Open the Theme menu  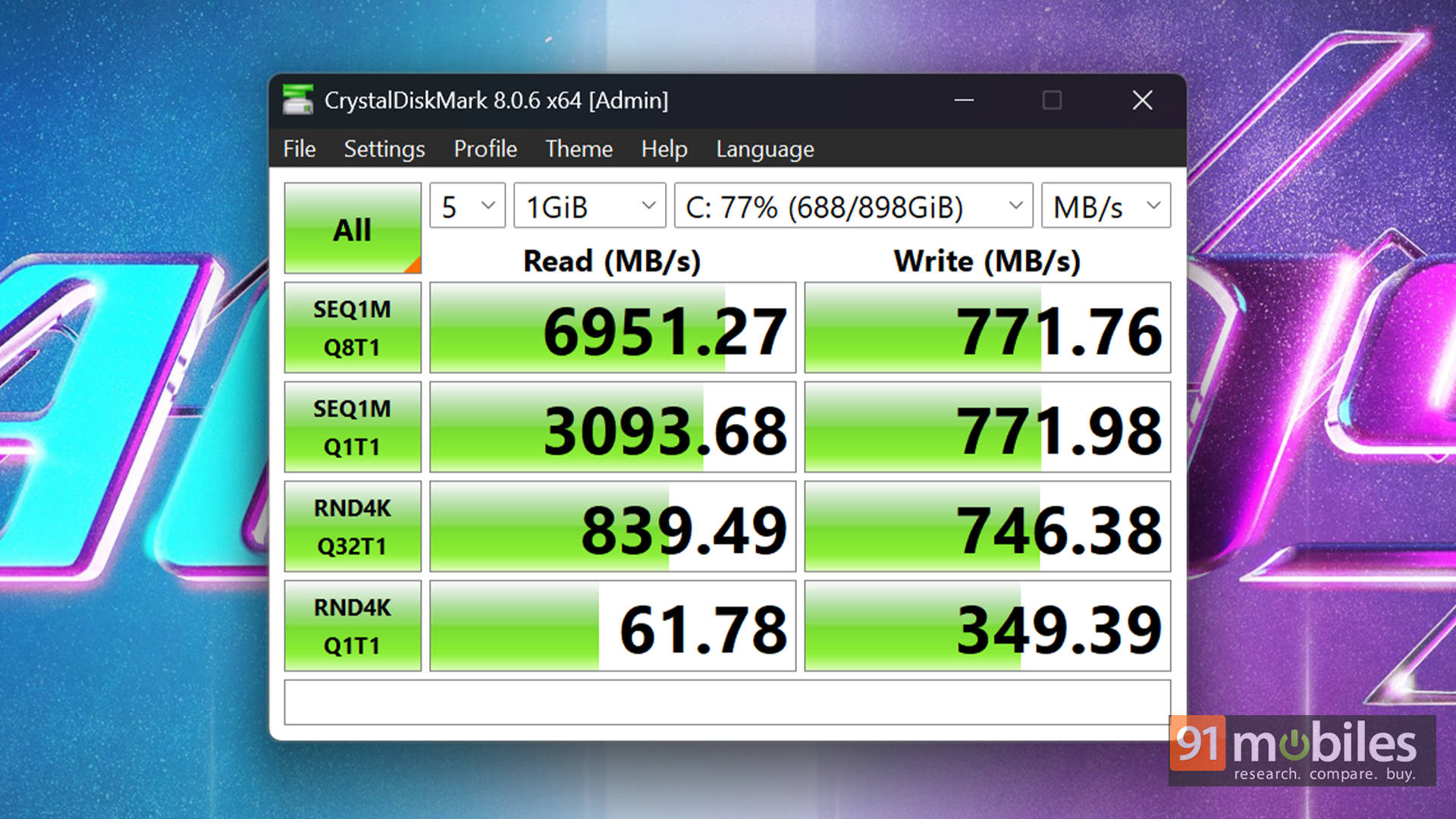click(x=579, y=149)
